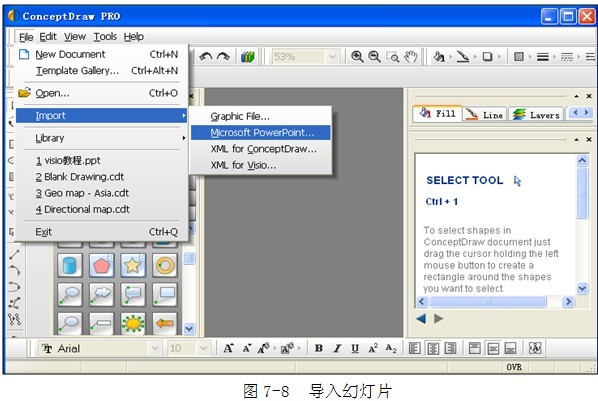Switch to the Line tab
Viewport: 598px width, 401px height.
[x=485, y=114]
